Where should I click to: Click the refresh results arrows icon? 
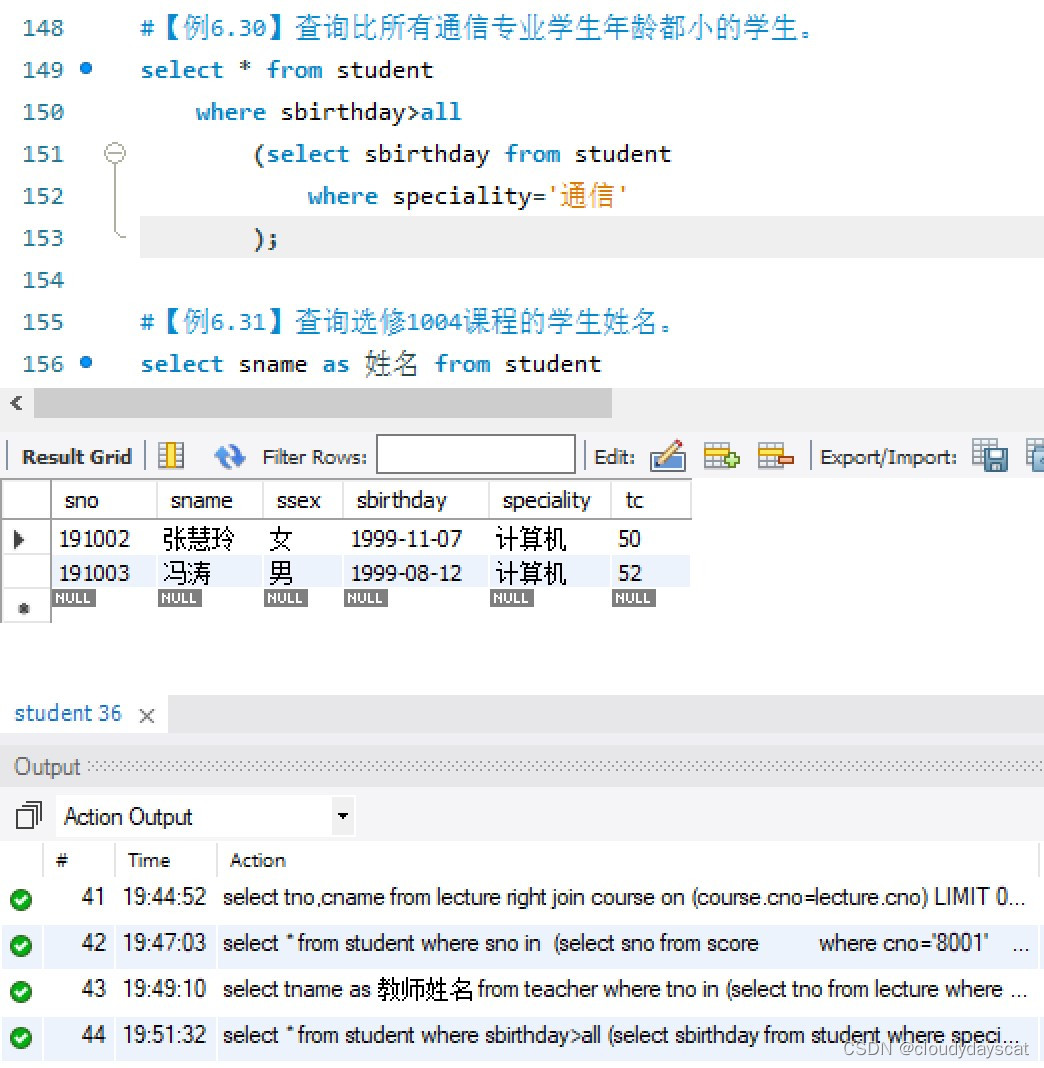click(229, 456)
